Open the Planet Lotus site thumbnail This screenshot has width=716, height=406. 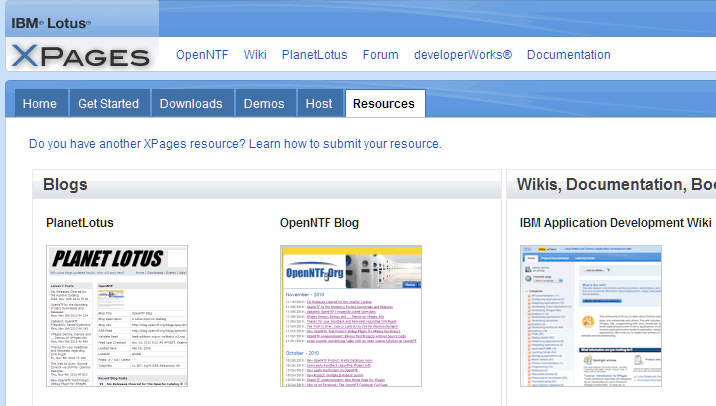point(117,316)
